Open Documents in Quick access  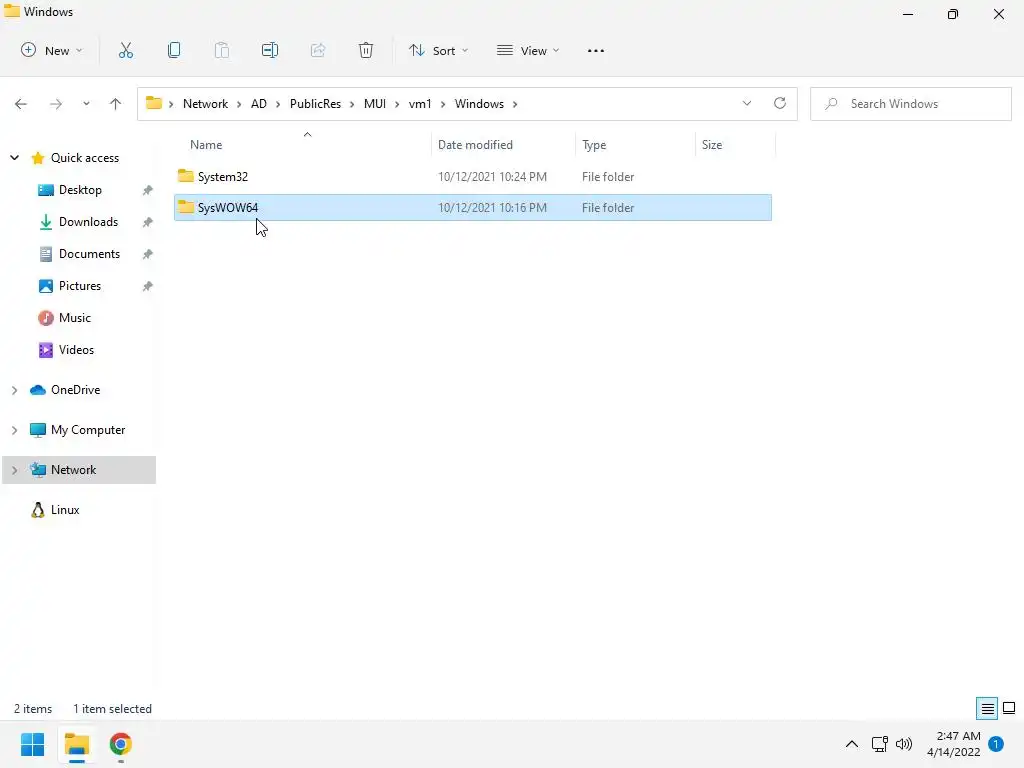coord(89,254)
